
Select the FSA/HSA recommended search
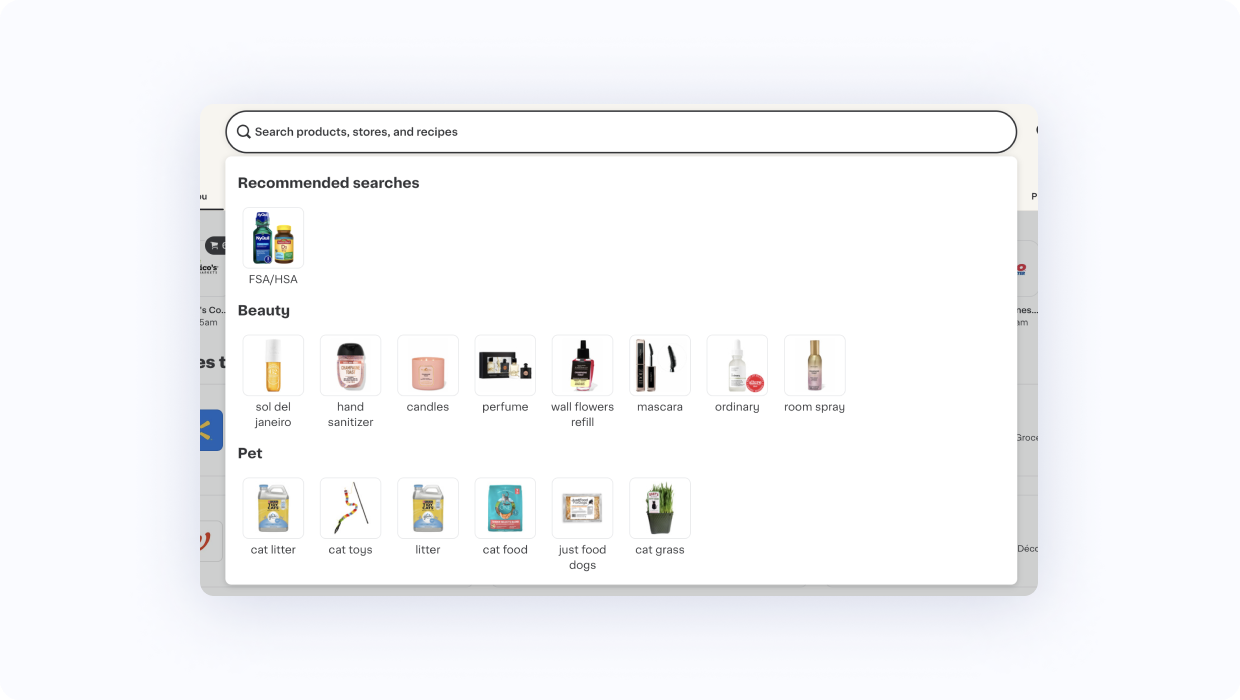[273, 238]
